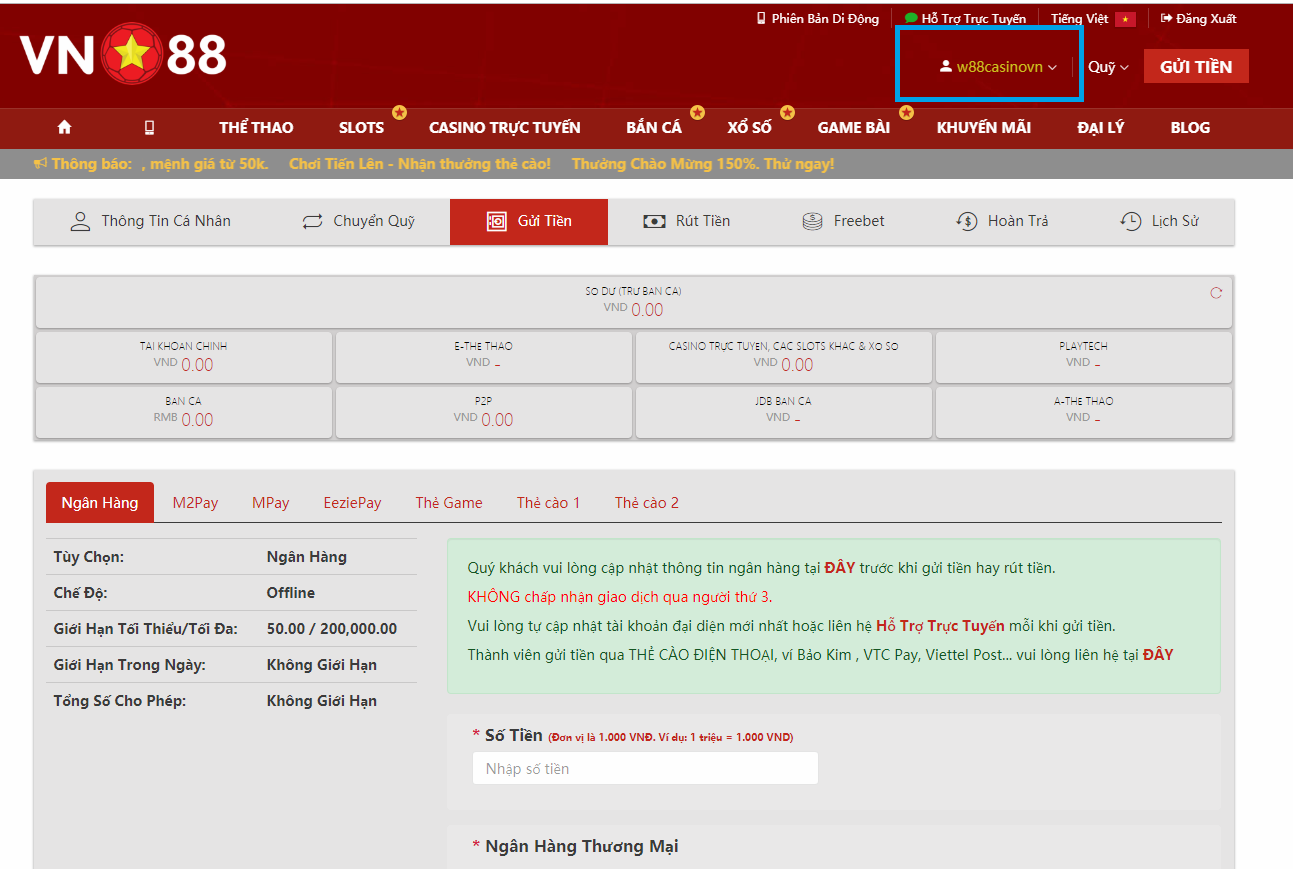Screen dimensions: 1293x869
Task: Click the star badge on GAME BÀI
Action: [906, 112]
